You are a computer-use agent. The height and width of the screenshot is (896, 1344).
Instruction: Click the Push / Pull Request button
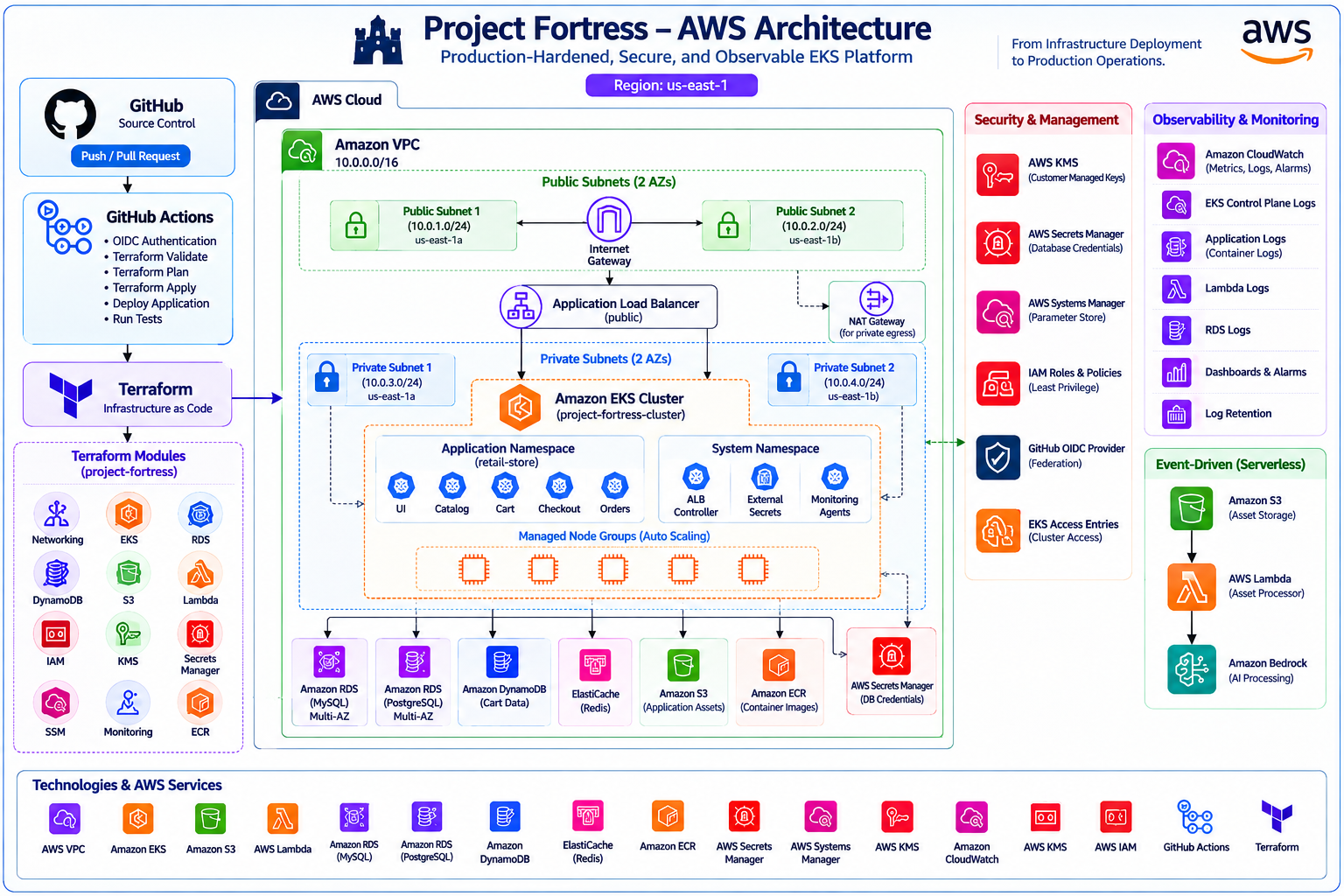[x=130, y=156]
